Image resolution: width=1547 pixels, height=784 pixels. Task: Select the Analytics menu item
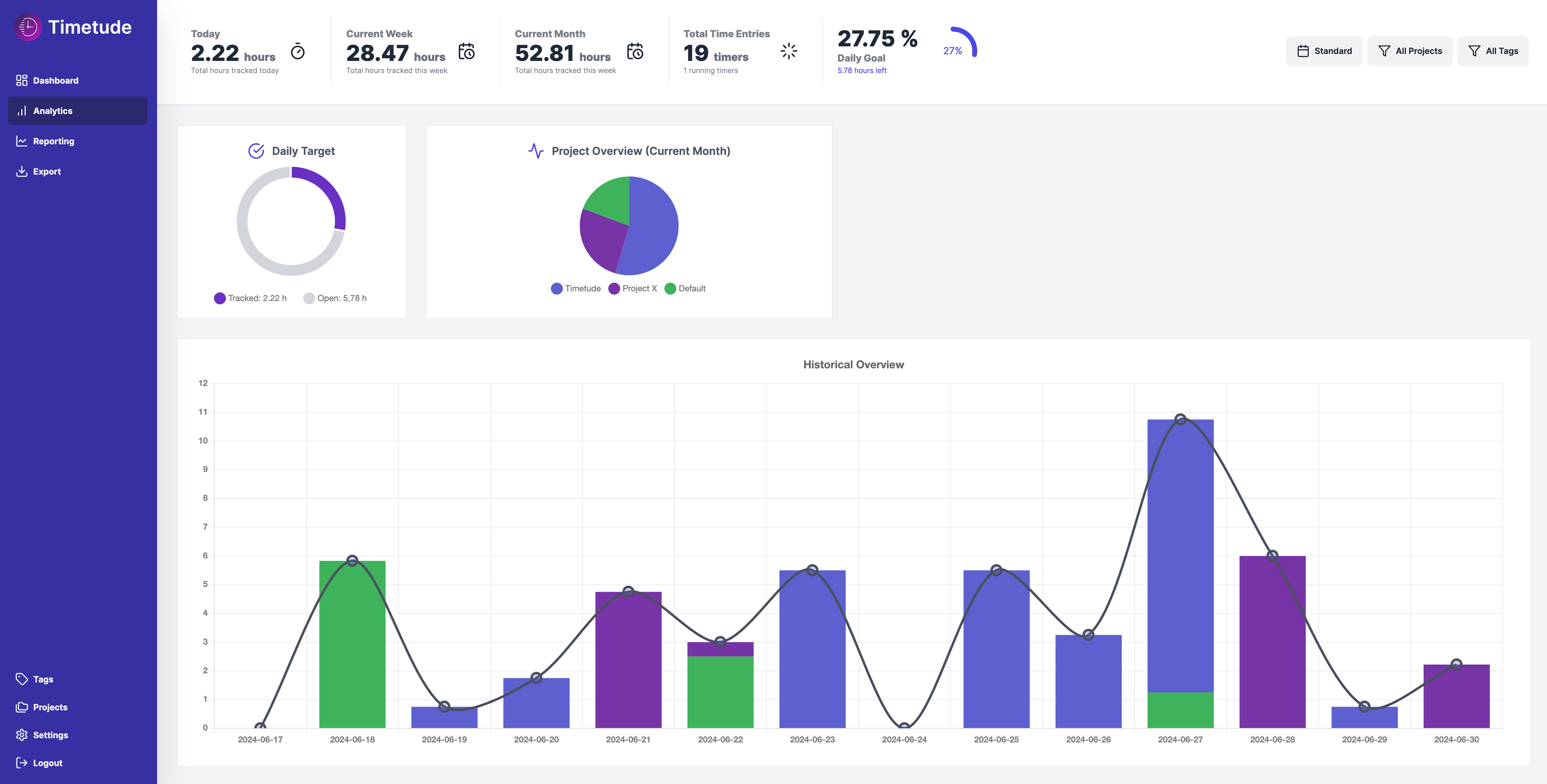coord(77,111)
